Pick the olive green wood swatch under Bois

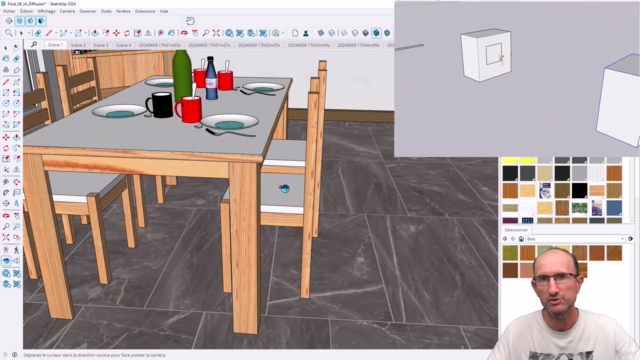510,253
